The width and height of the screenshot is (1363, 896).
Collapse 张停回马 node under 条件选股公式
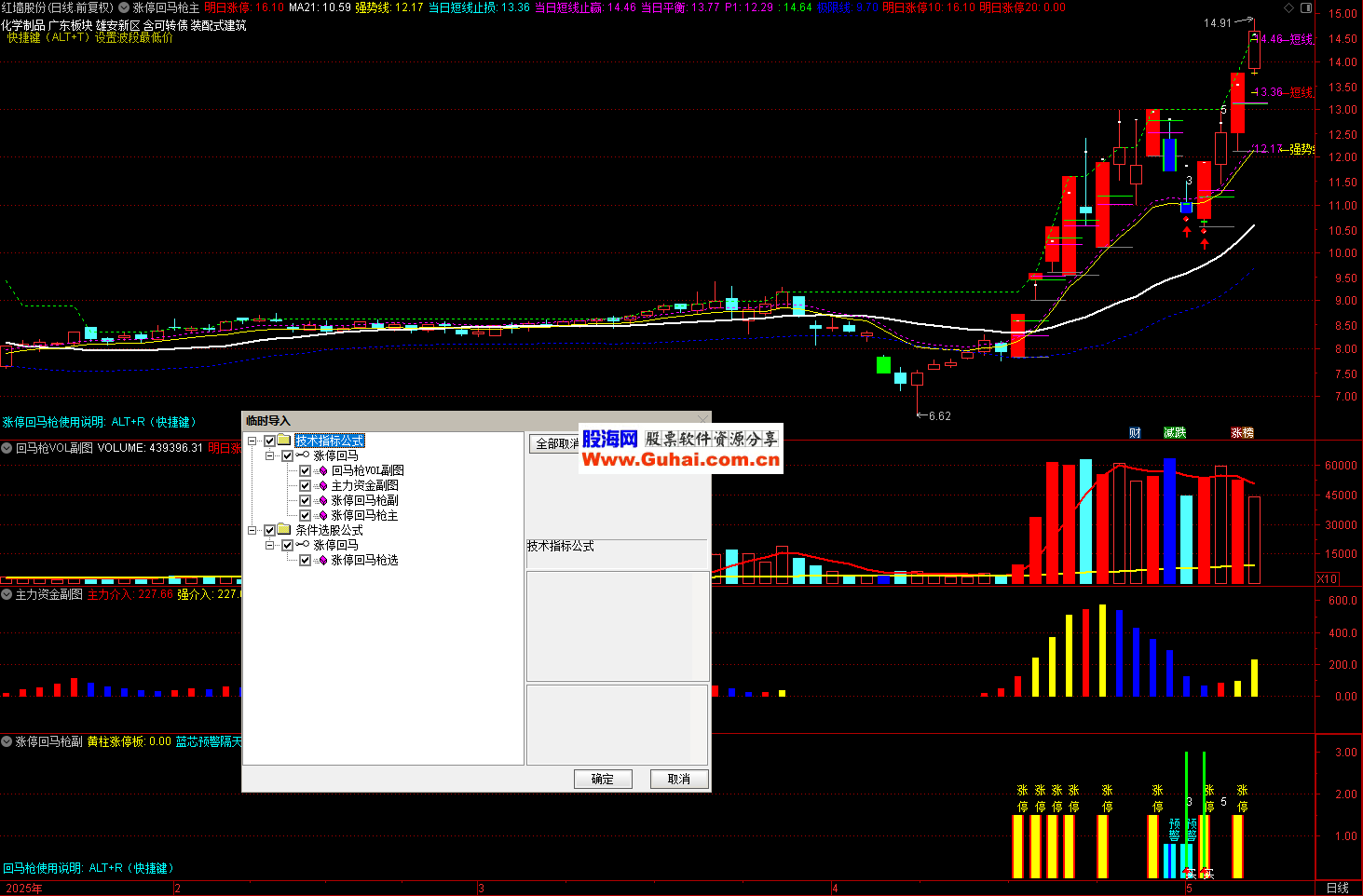(270, 545)
